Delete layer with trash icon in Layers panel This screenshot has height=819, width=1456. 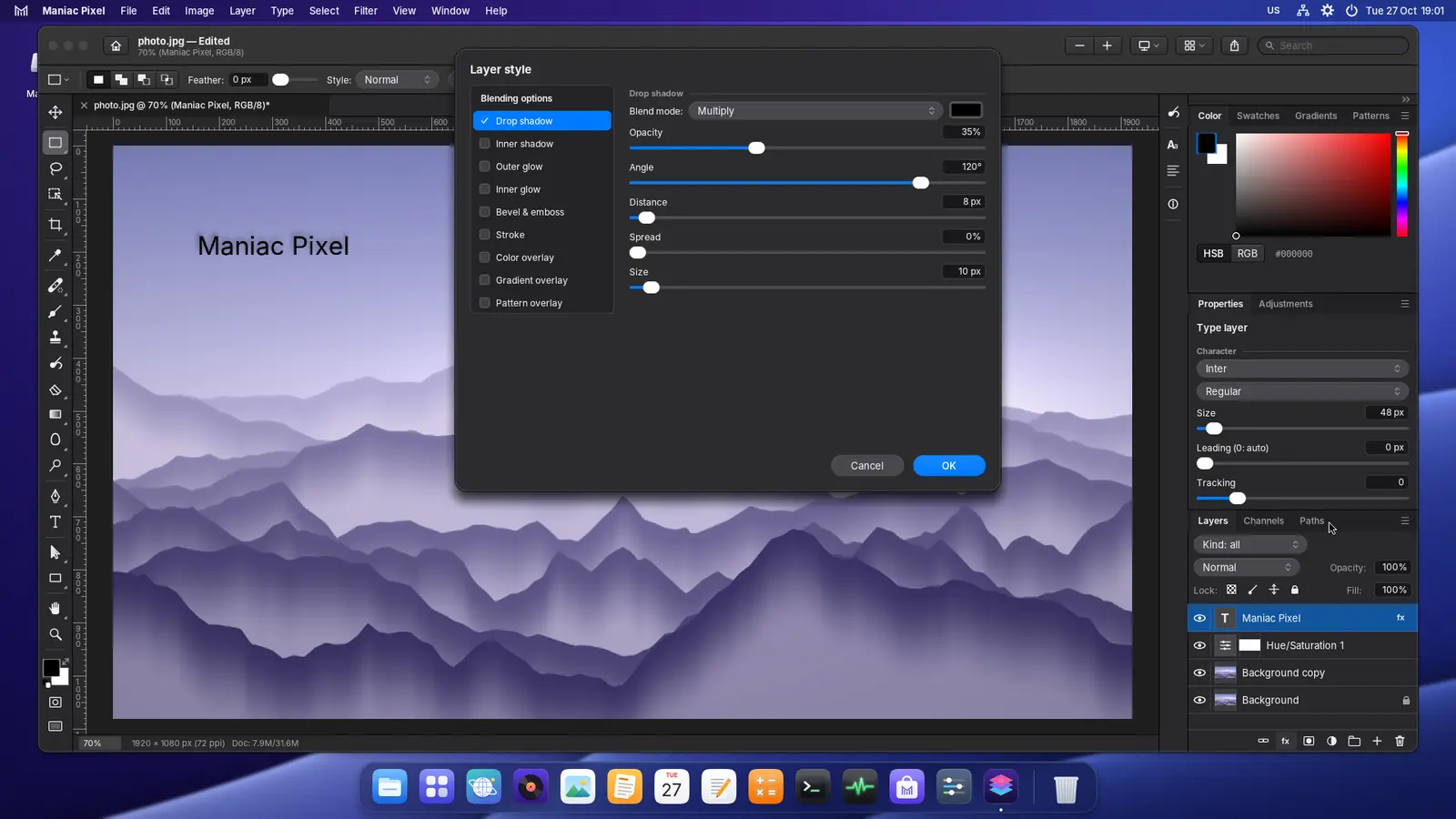click(1400, 741)
